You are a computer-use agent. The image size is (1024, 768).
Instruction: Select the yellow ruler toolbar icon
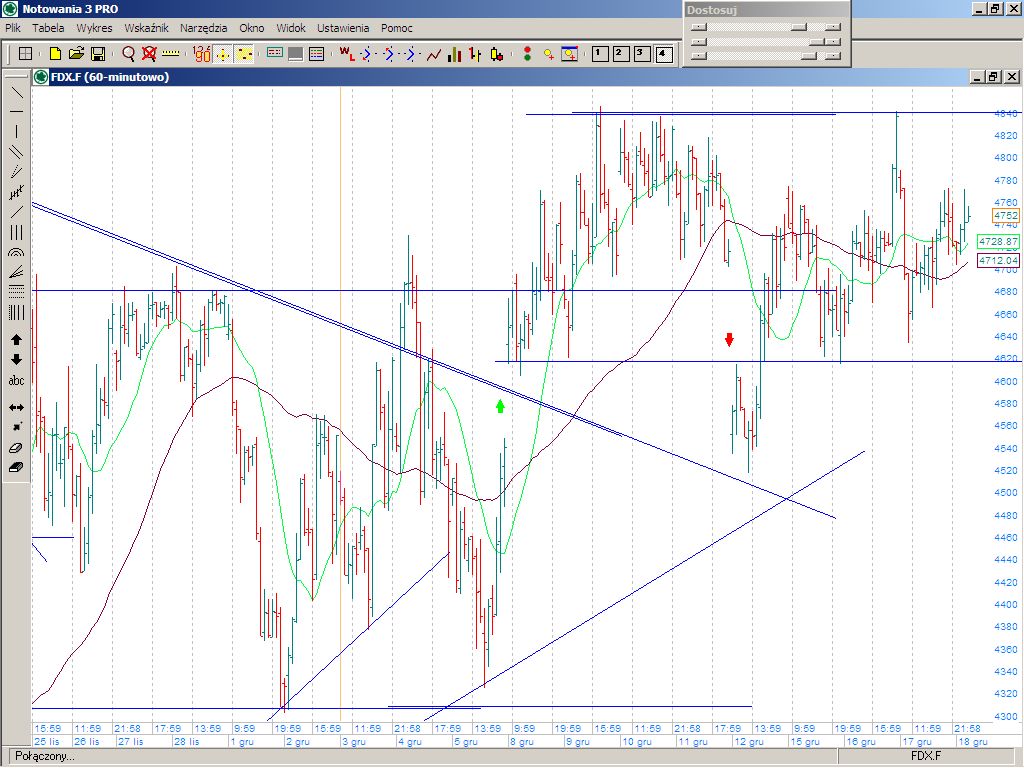tap(170, 54)
